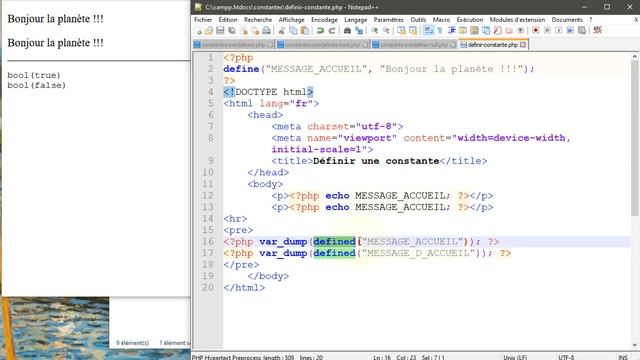Screen dimensions: 640x360
Task: Toggle synchronized horizontal scrolling icon
Action: [413, 31]
